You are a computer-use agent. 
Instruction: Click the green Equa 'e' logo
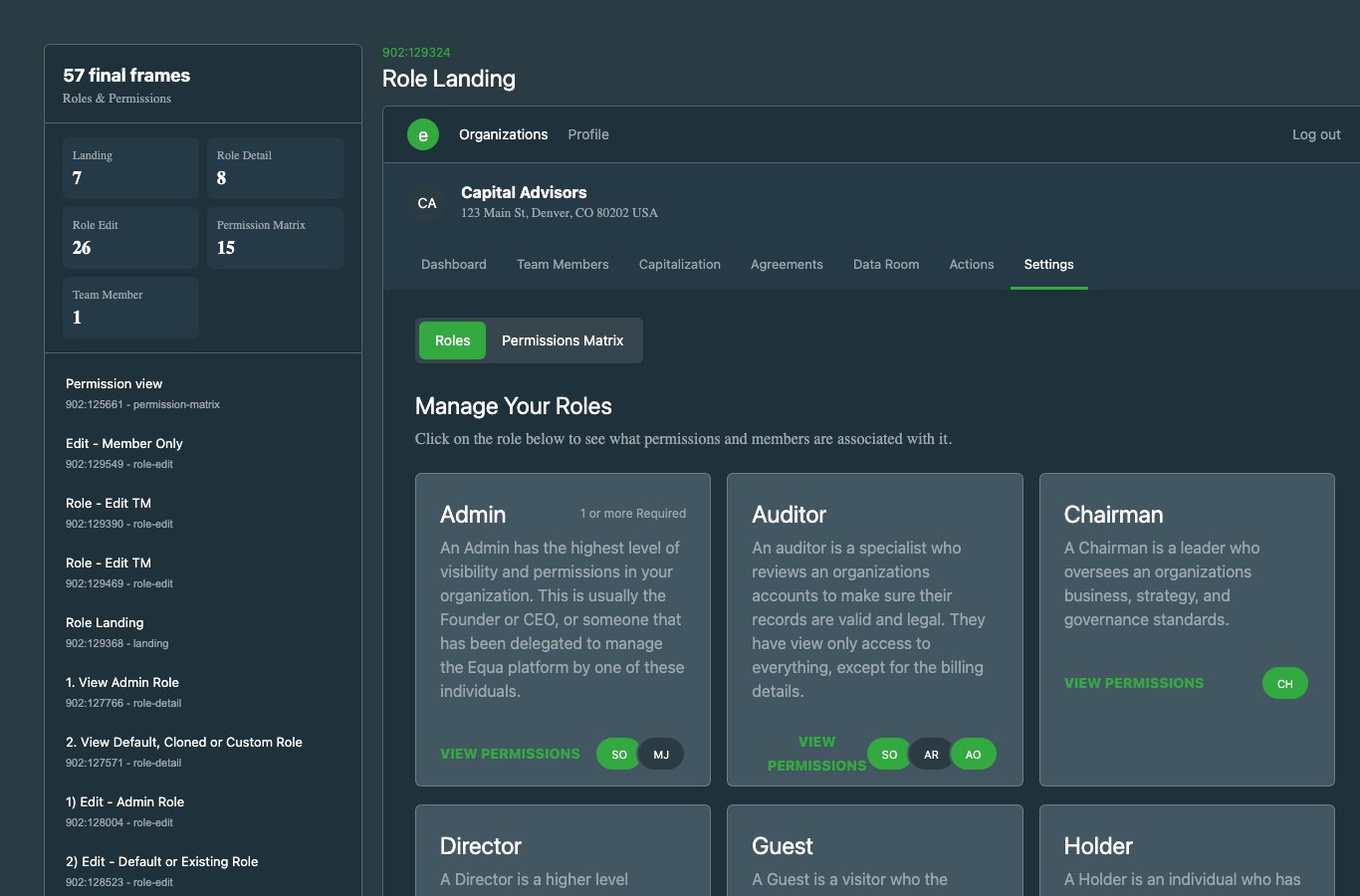423,134
